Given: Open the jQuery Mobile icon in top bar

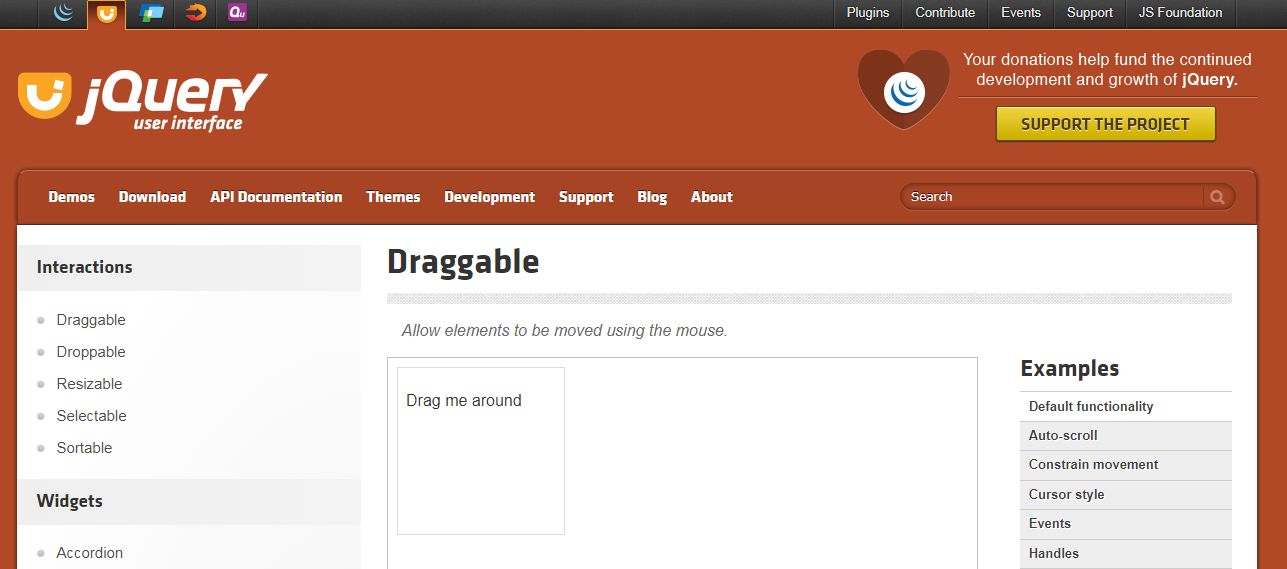Looking at the screenshot, I should 152,13.
